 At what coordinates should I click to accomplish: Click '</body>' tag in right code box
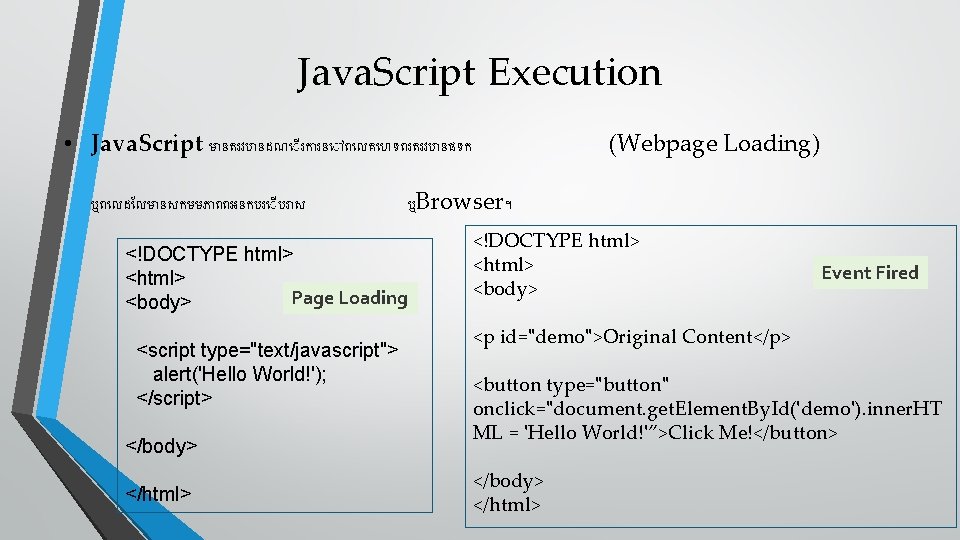[508, 481]
